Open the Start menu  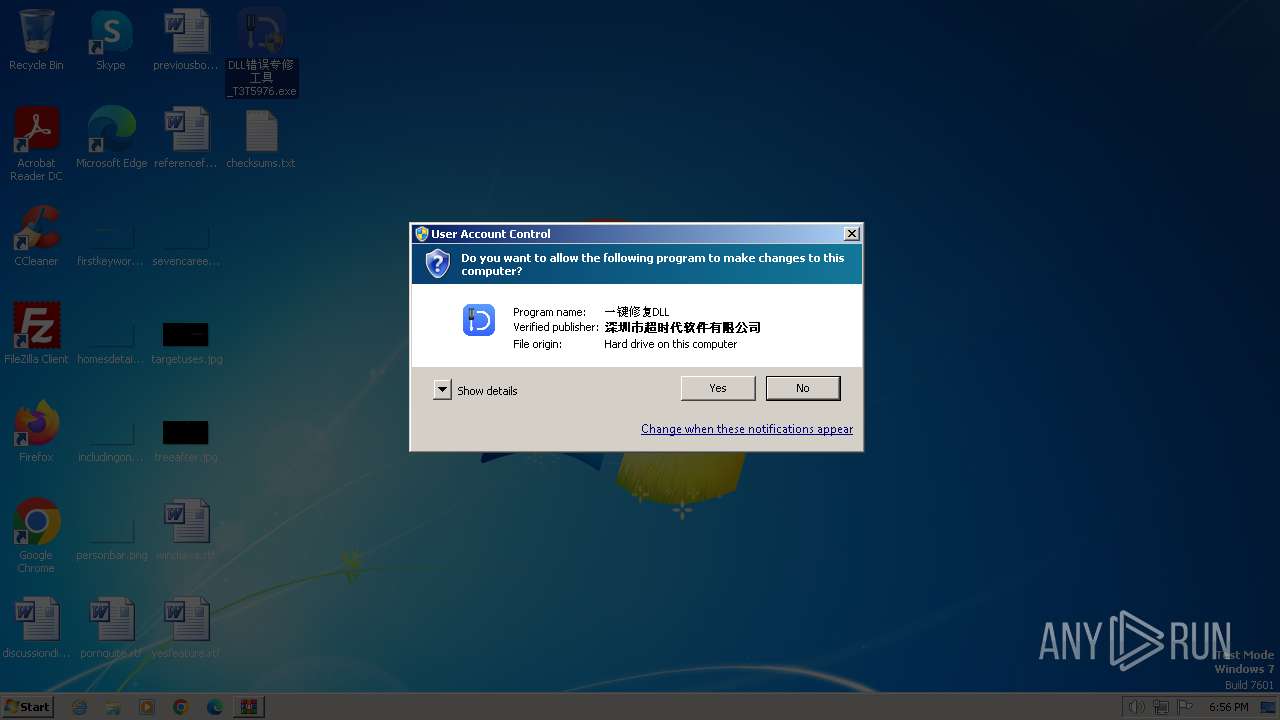pyautogui.click(x=27, y=706)
